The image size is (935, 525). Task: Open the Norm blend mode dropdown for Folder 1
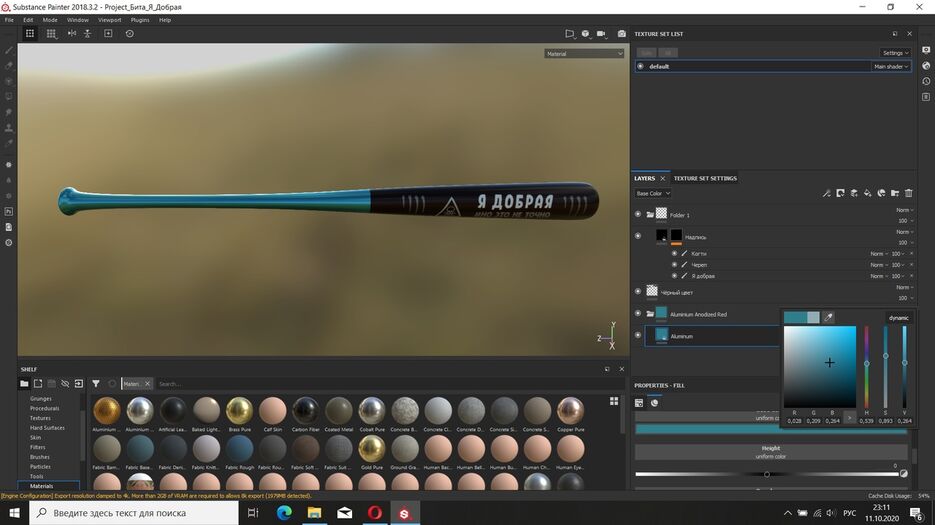(905, 210)
